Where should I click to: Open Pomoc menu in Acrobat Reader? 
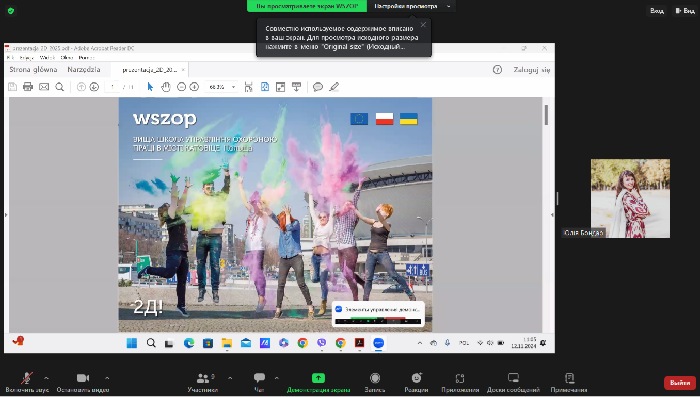[86, 58]
